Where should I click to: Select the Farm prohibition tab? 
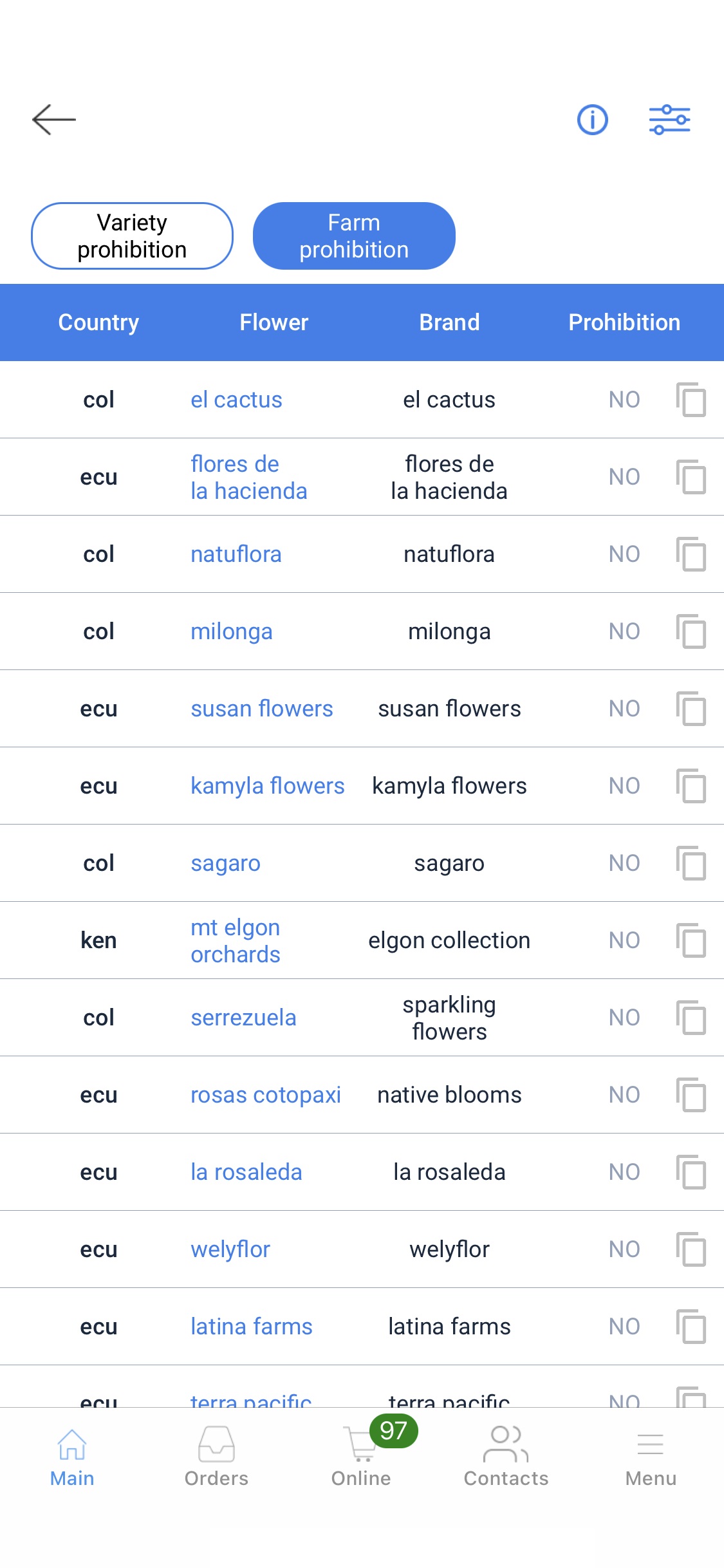(354, 236)
